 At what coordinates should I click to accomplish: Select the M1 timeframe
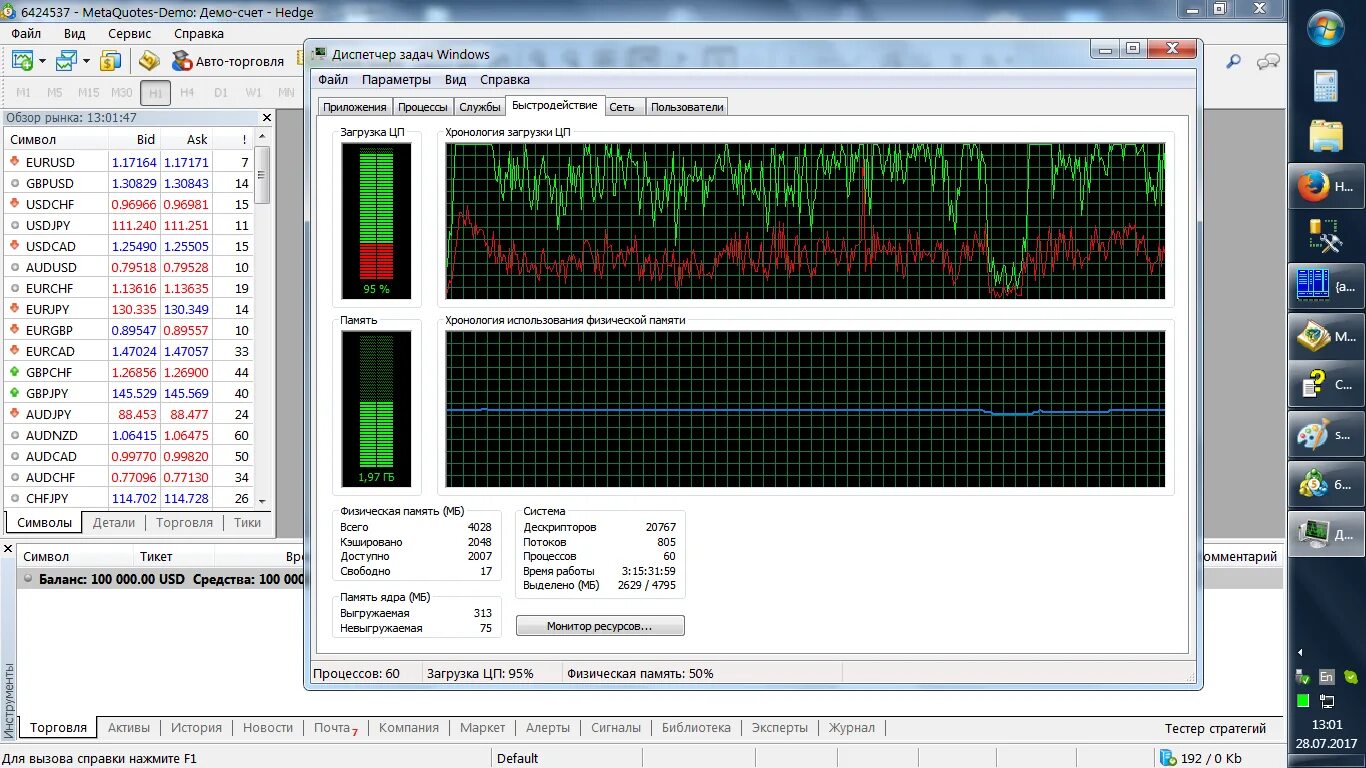click(x=22, y=93)
